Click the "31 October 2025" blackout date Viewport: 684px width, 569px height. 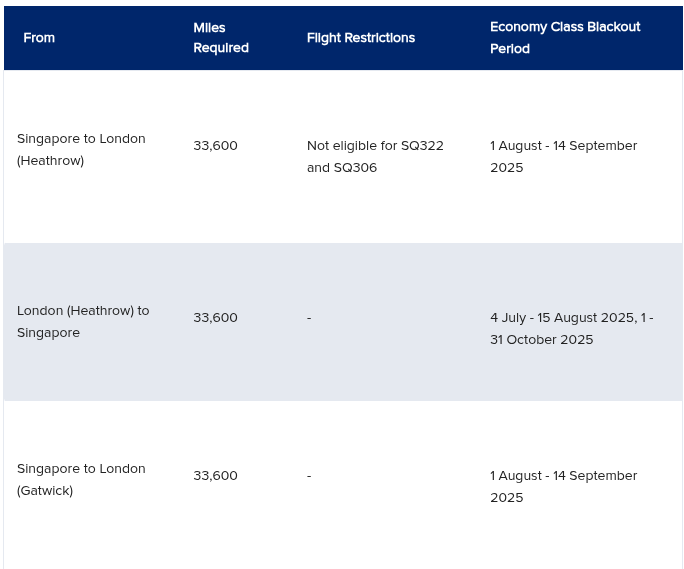542,340
